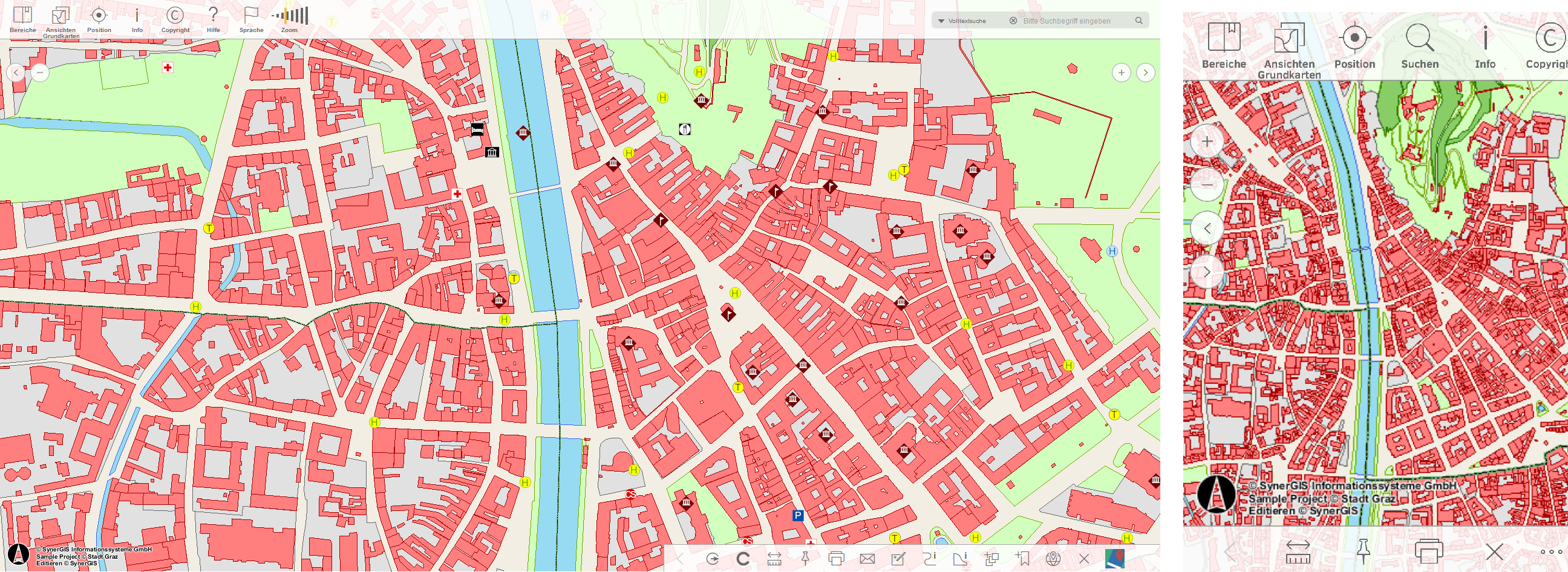The height and width of the screenshot is (572, 1568).
Task: Clear the search field with the X icon
Action: point(1013,21)
